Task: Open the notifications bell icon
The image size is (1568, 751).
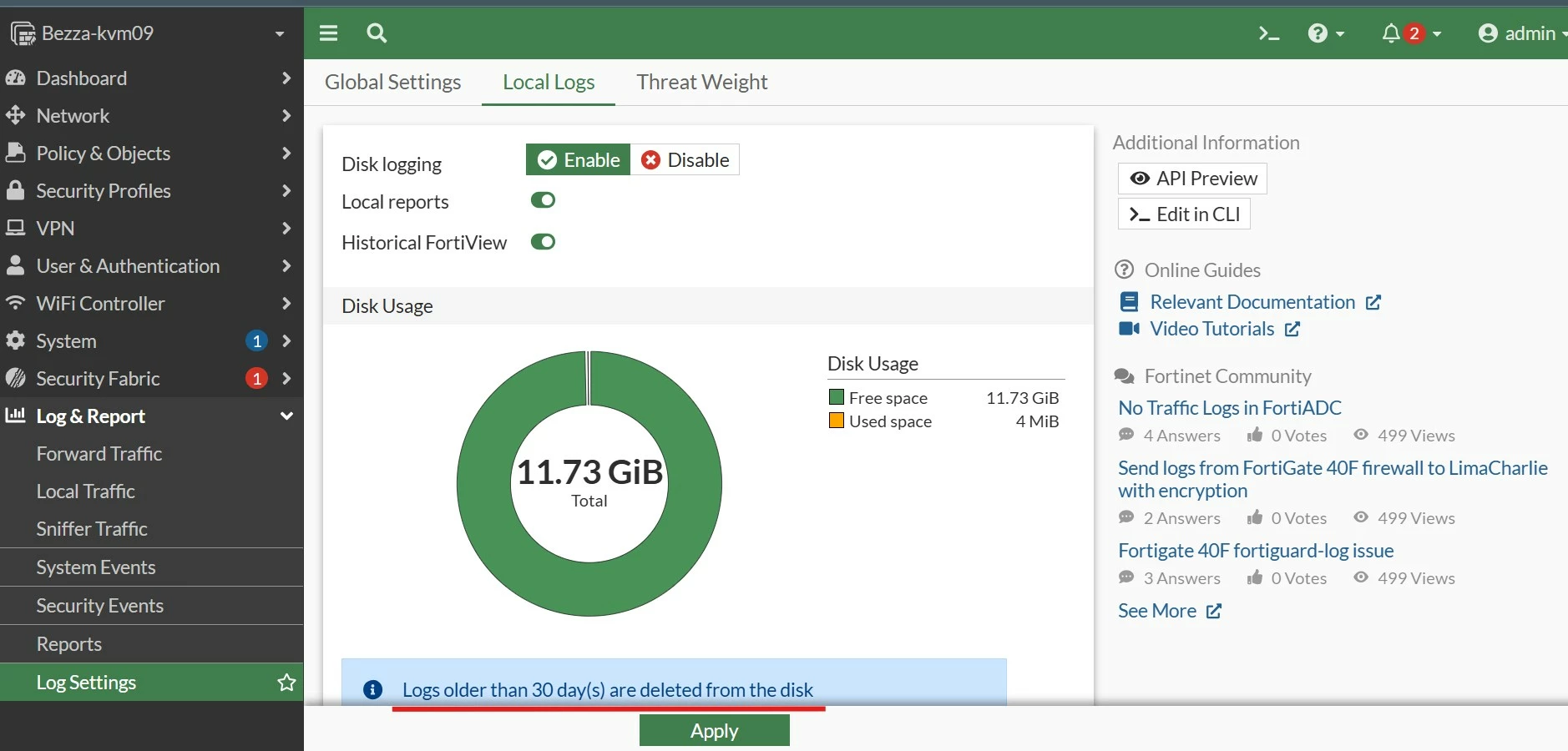Action: coord(1390,33)
